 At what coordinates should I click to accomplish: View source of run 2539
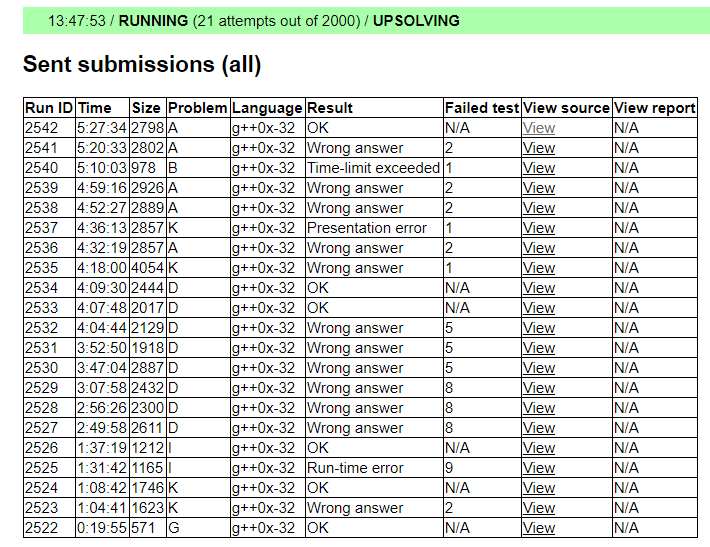pos(538,188)
